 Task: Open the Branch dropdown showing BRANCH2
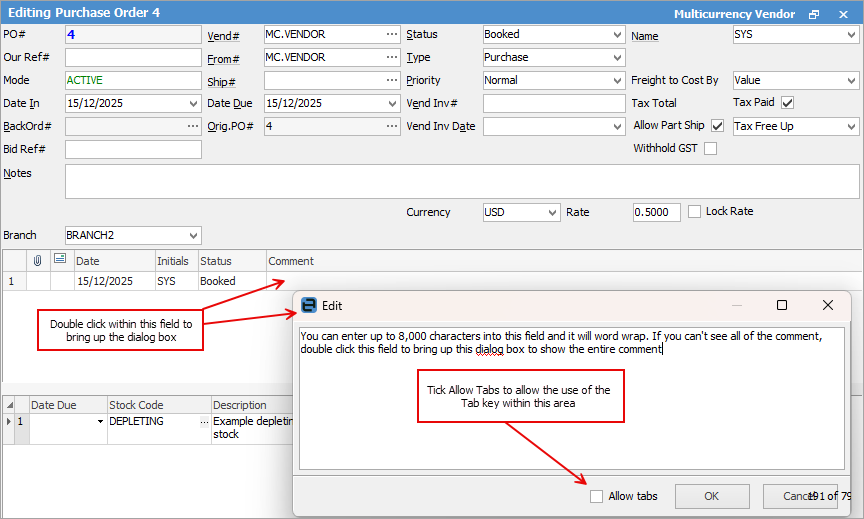[193, 236]
